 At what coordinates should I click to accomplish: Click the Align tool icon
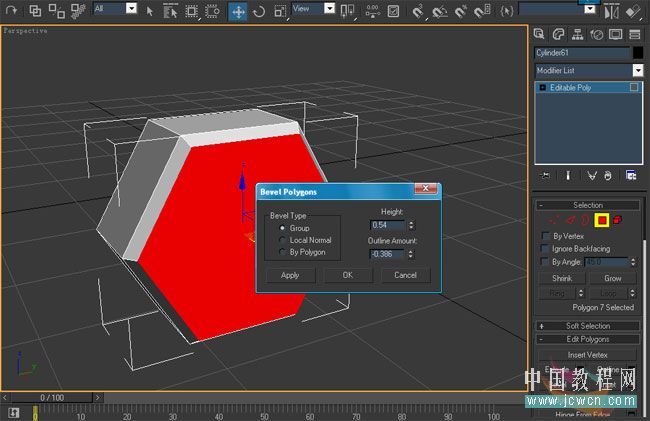coord(633,12)
